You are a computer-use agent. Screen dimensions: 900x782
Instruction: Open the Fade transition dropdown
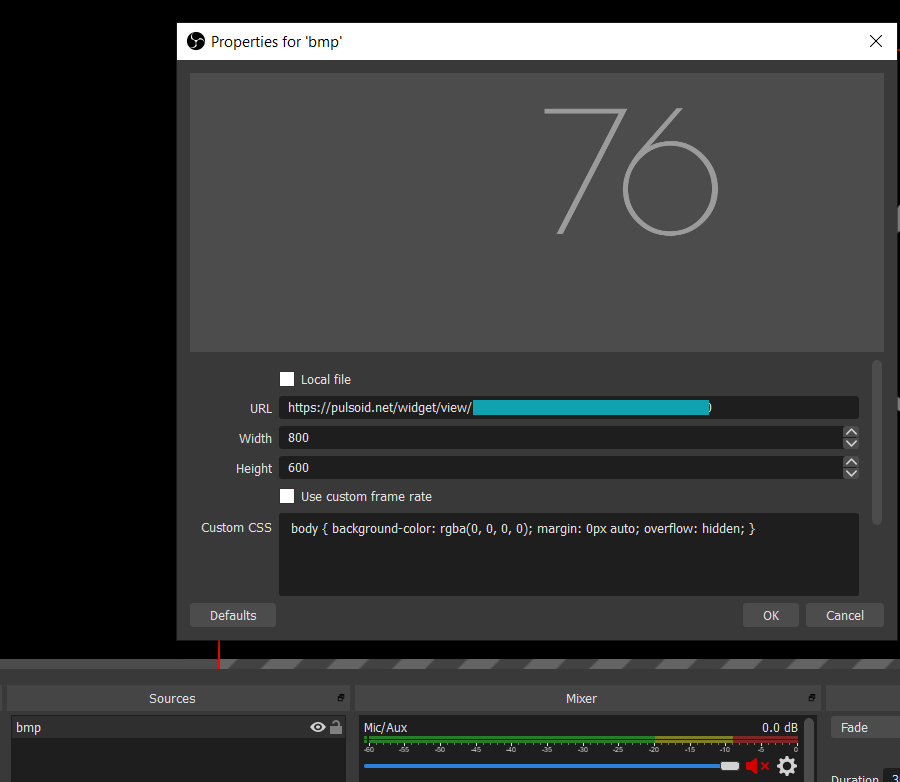(x=866, y=727)
